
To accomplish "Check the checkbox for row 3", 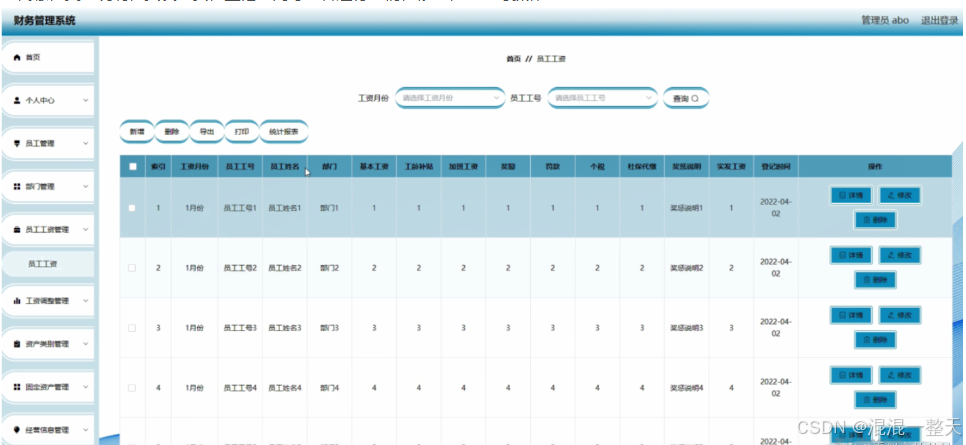I will click(132, 328).
